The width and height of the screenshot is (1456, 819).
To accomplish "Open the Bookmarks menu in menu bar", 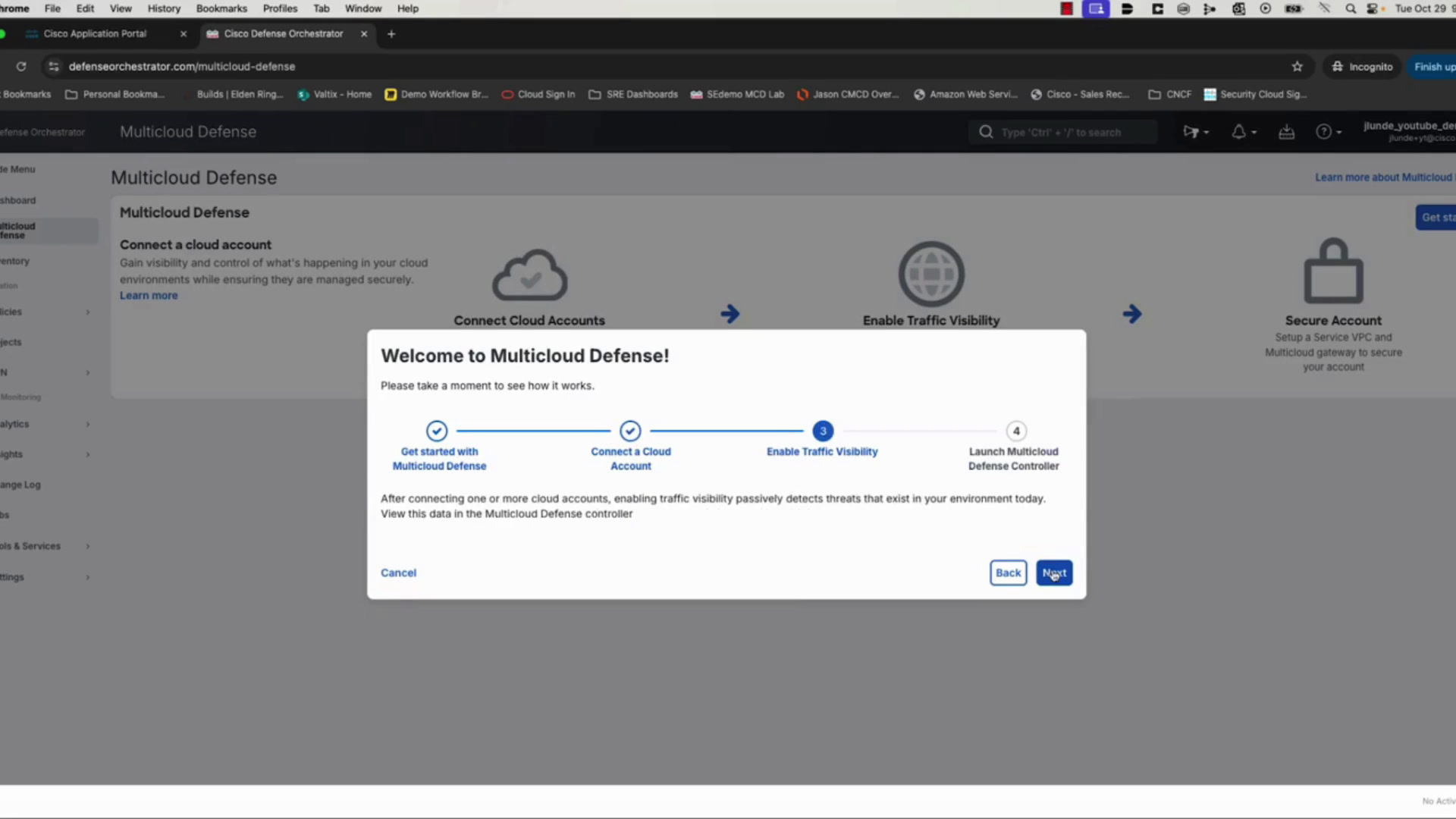I will click(221, 8).
